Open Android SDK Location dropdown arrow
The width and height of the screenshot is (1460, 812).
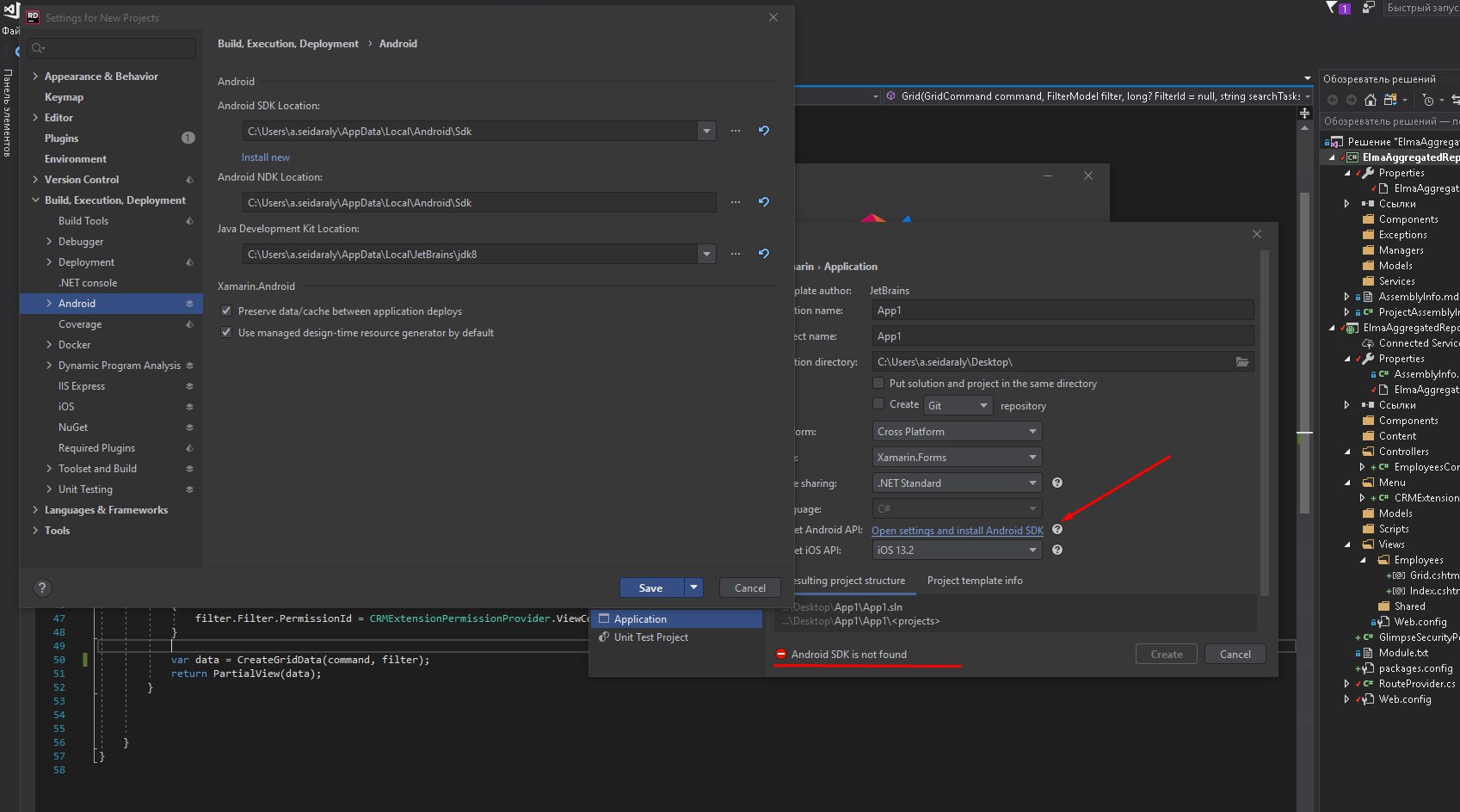tap(706, 131)
